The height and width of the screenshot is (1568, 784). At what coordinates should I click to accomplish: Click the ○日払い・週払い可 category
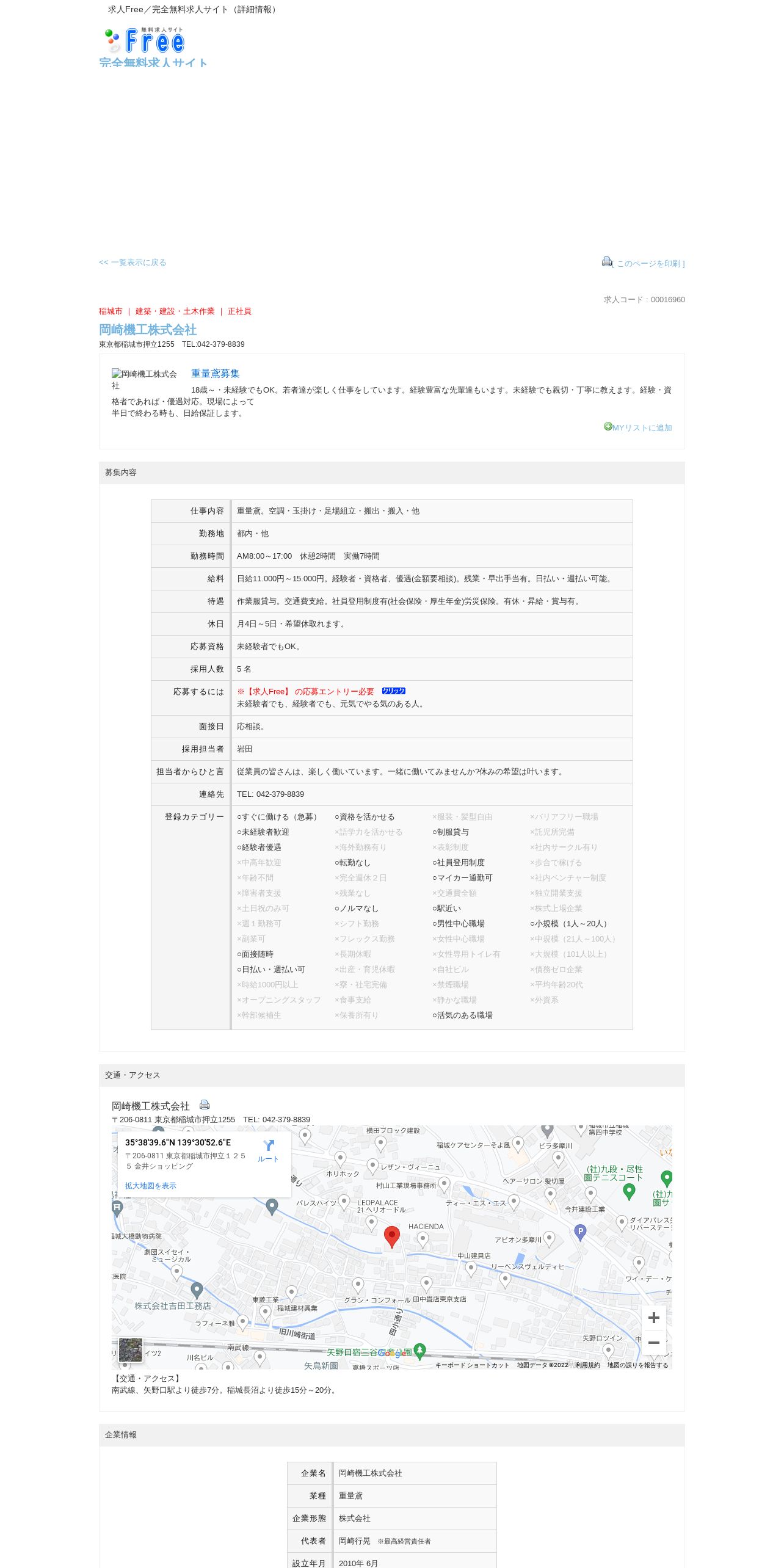271,970
